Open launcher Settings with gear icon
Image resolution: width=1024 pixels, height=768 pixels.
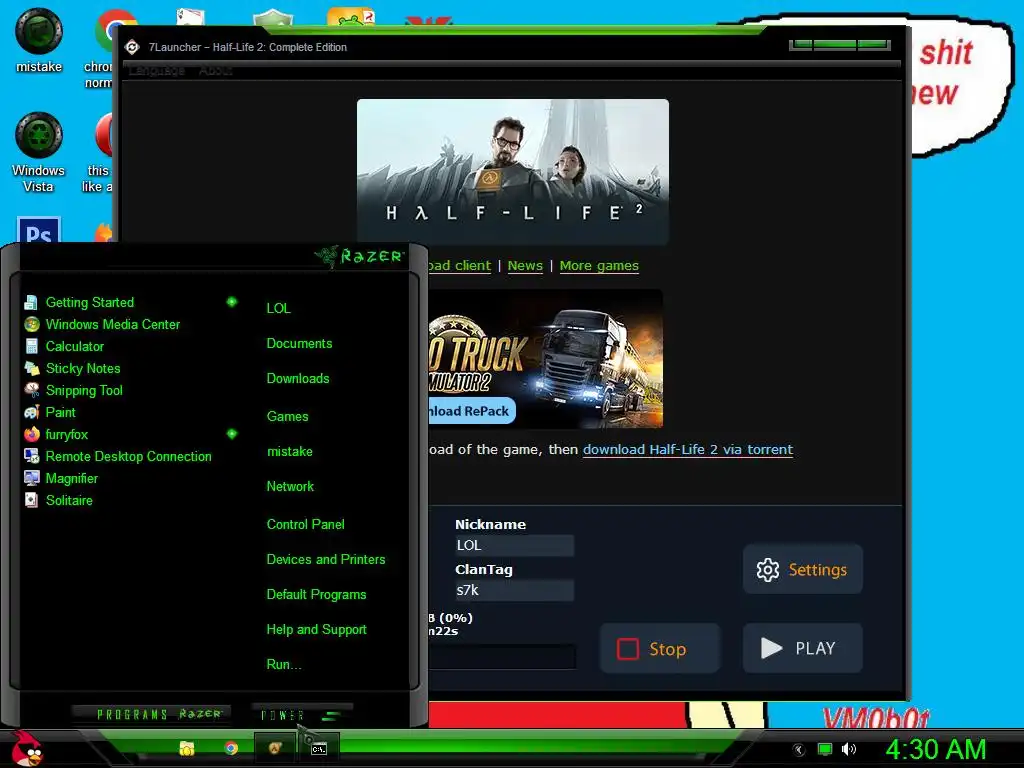803,569
